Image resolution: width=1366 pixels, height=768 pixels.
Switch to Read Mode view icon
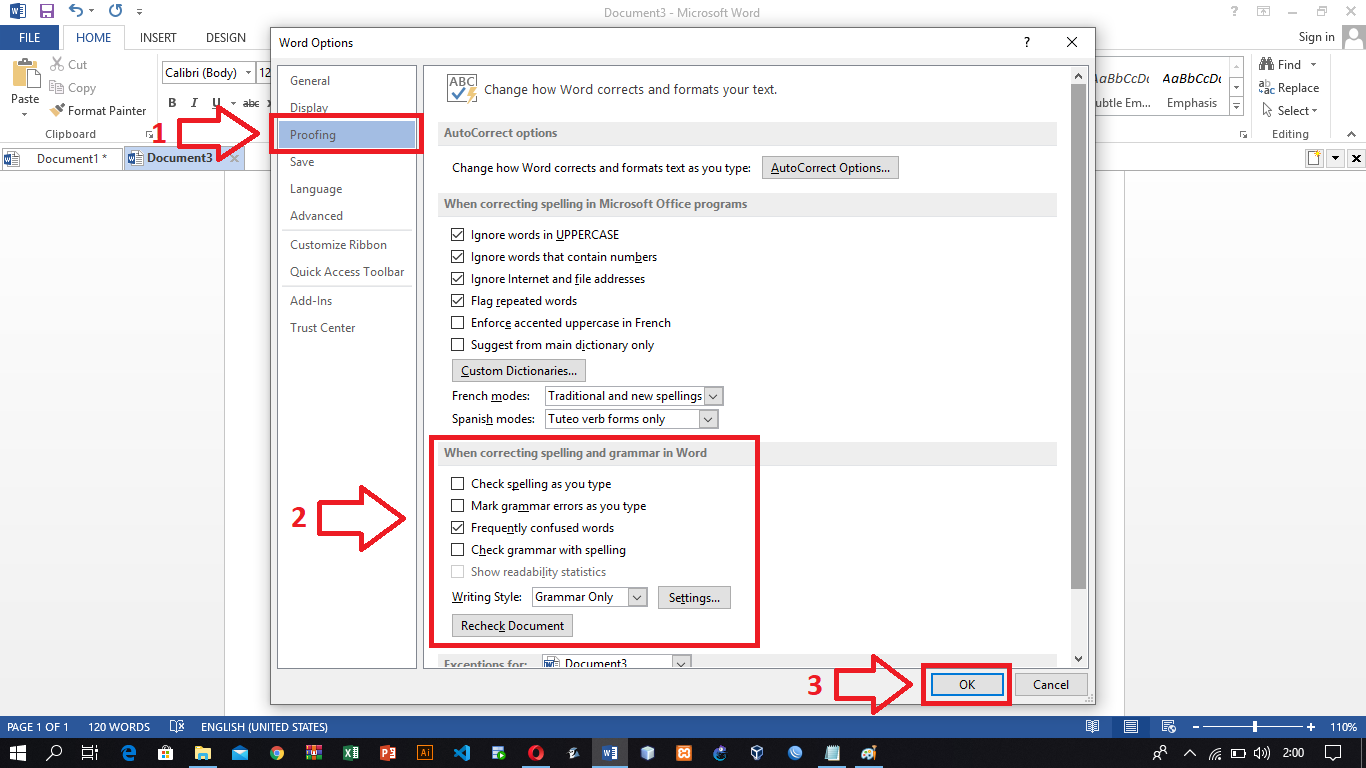coord(1093,727)
